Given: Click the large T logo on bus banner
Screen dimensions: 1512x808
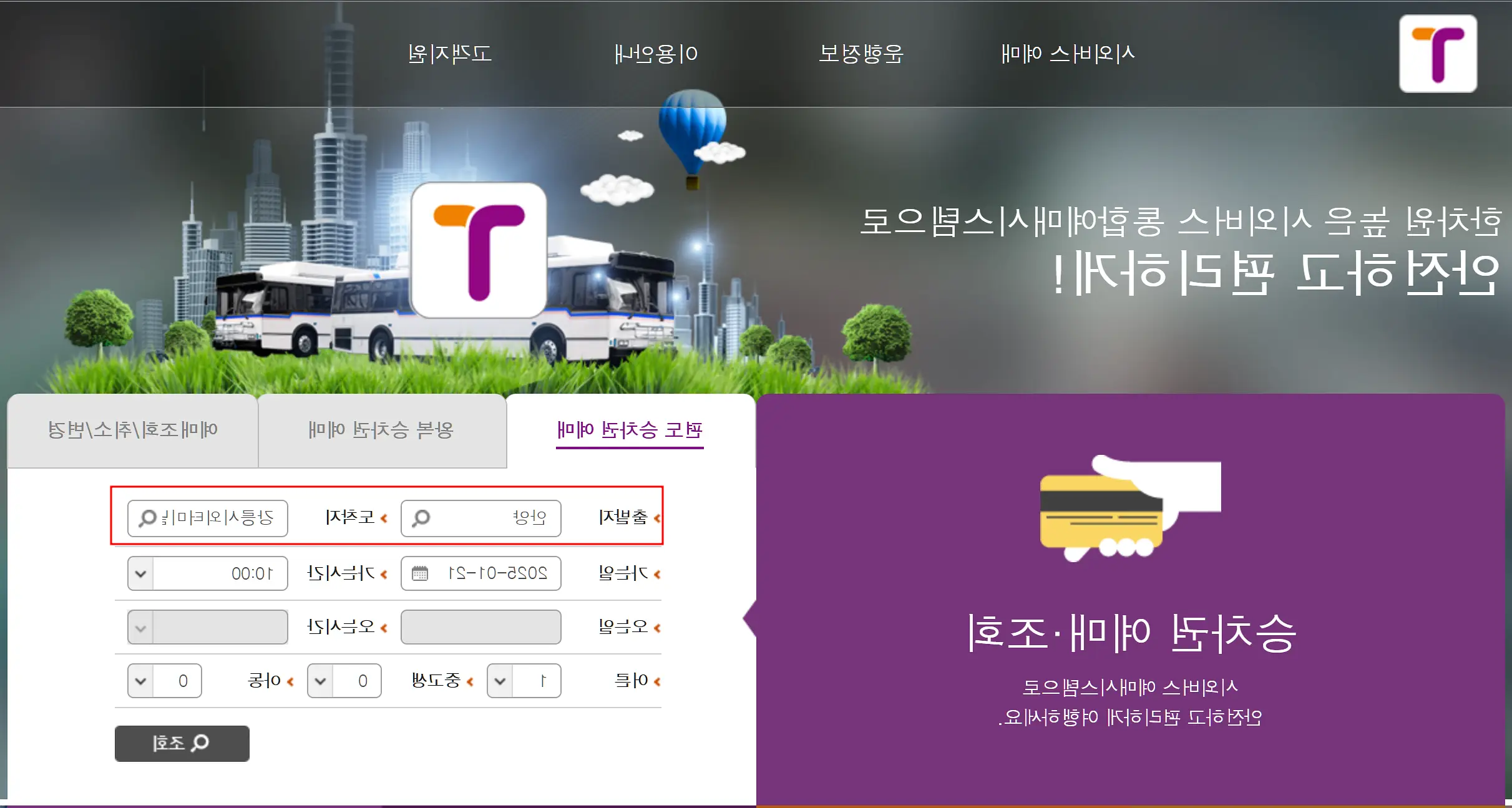Looking at the screenshot, I should (479, 250).
